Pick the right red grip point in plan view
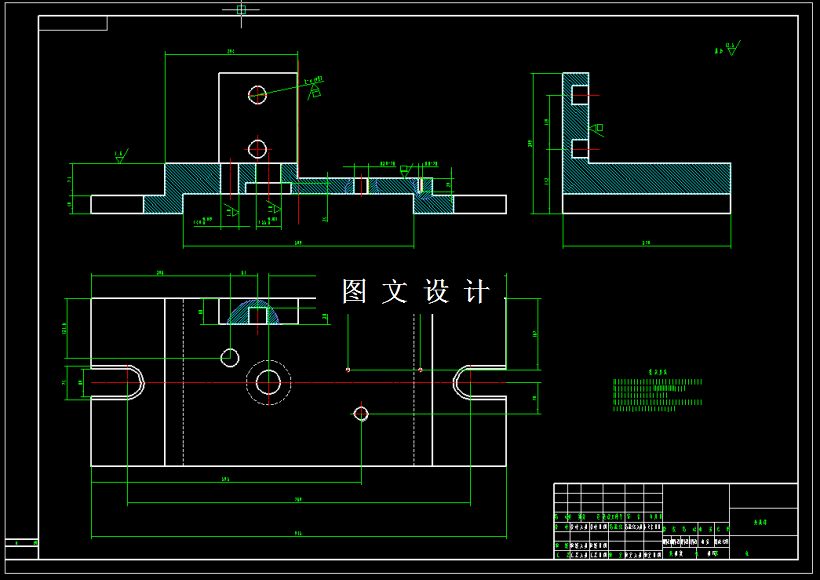 pyautogui.click(x=420, y=370)
